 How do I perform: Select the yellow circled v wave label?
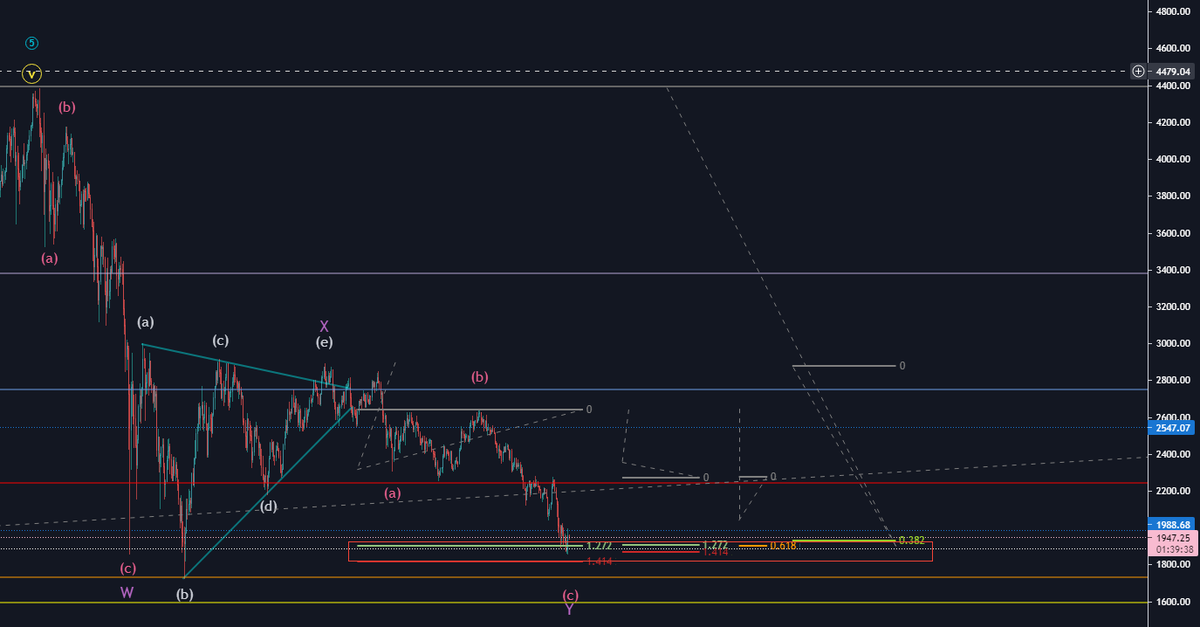coord(32,73)
